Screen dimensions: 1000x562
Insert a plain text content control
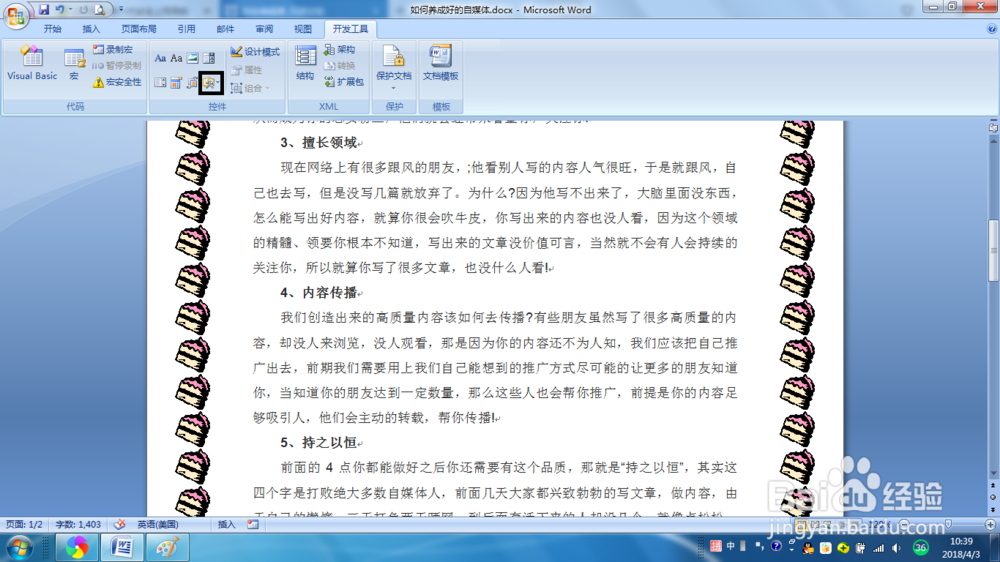[176, 59]
